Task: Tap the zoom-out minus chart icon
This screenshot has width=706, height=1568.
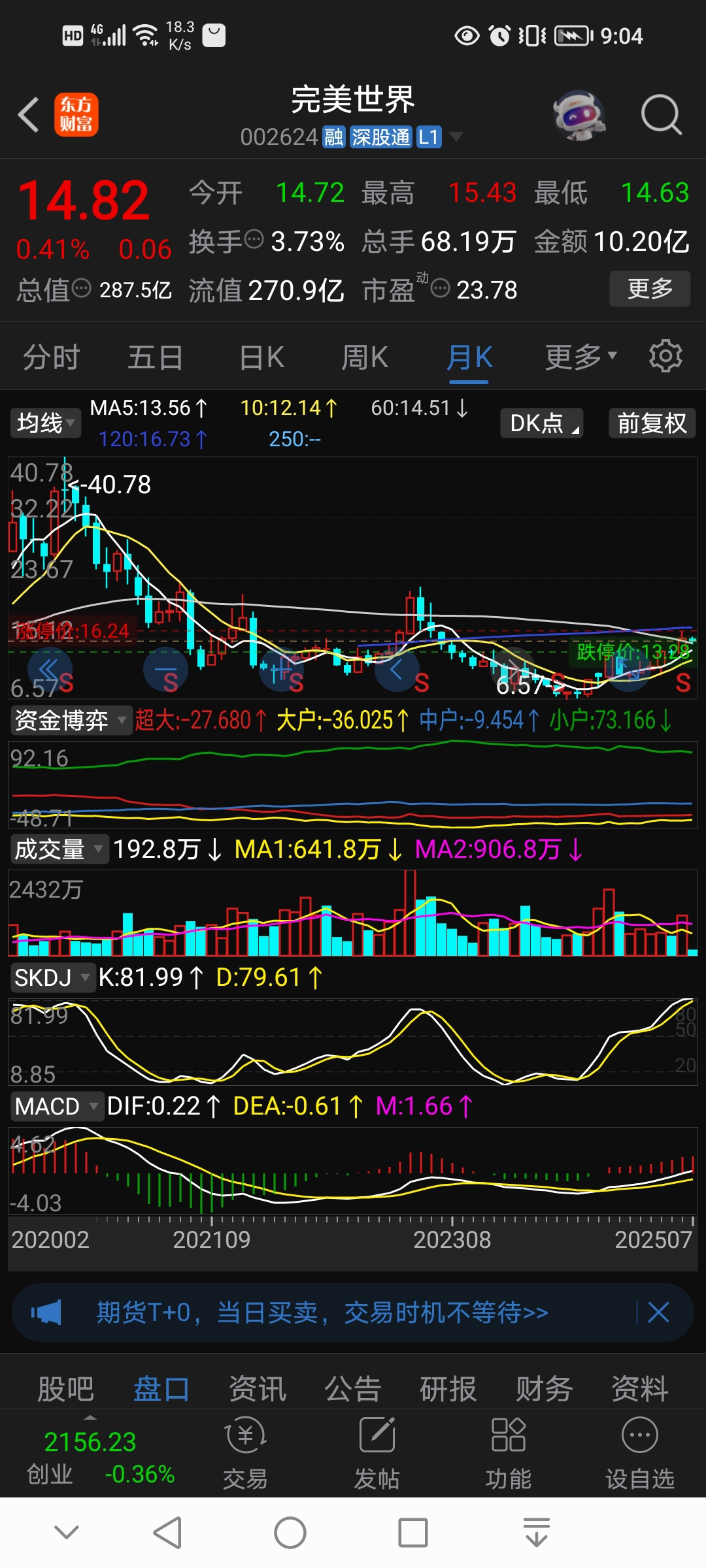Action: pos(165,669)
